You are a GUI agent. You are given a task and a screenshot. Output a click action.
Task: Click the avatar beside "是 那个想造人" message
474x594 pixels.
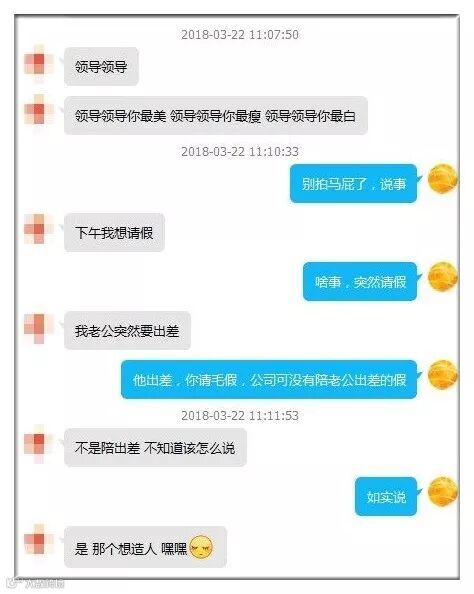[37, 540]
